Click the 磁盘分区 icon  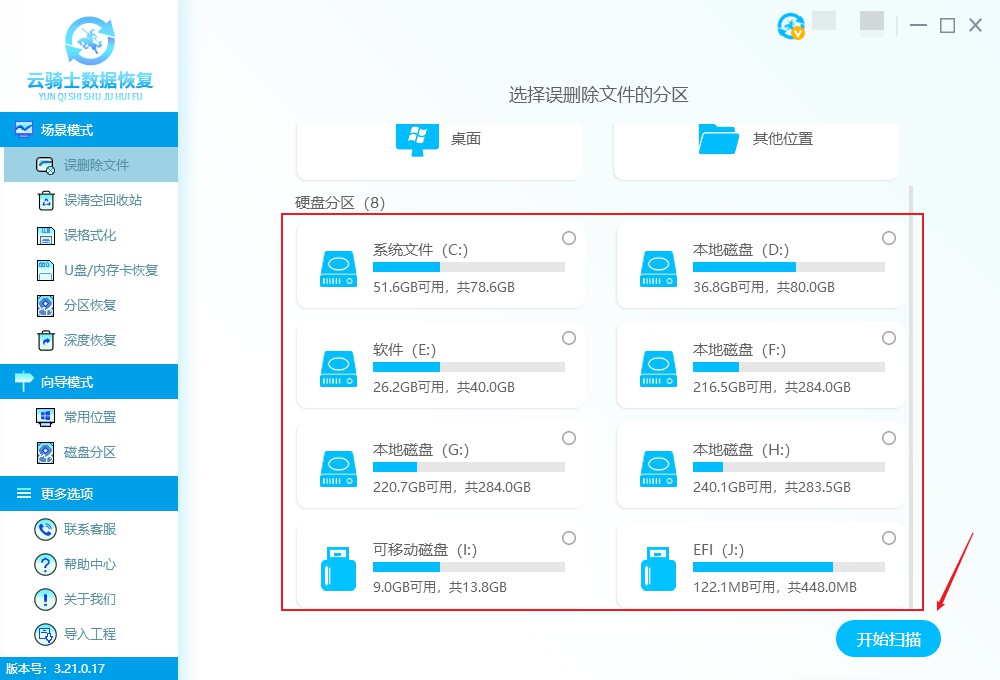tap(45, 452)
